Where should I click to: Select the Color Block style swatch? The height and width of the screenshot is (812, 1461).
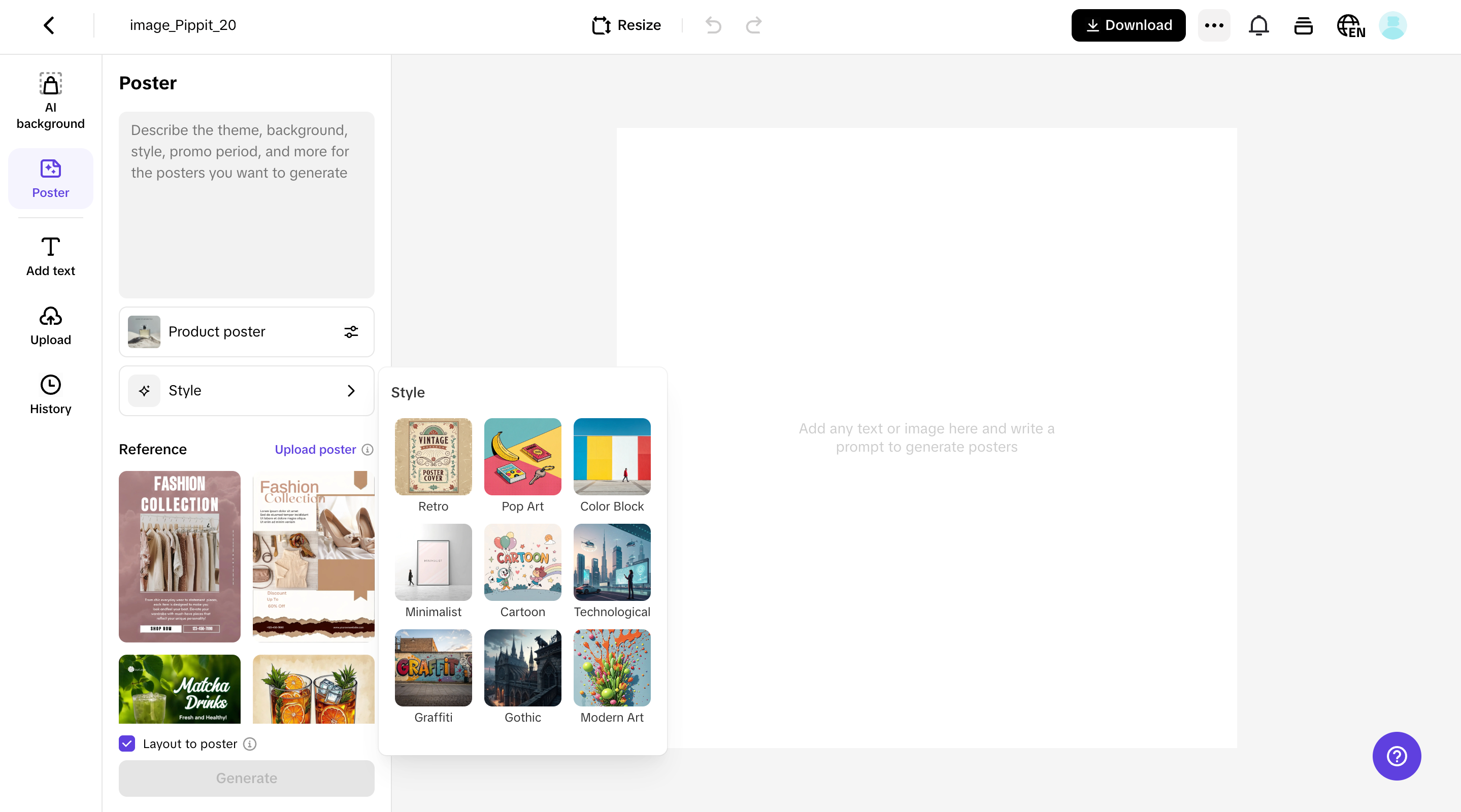click(611, 456)
